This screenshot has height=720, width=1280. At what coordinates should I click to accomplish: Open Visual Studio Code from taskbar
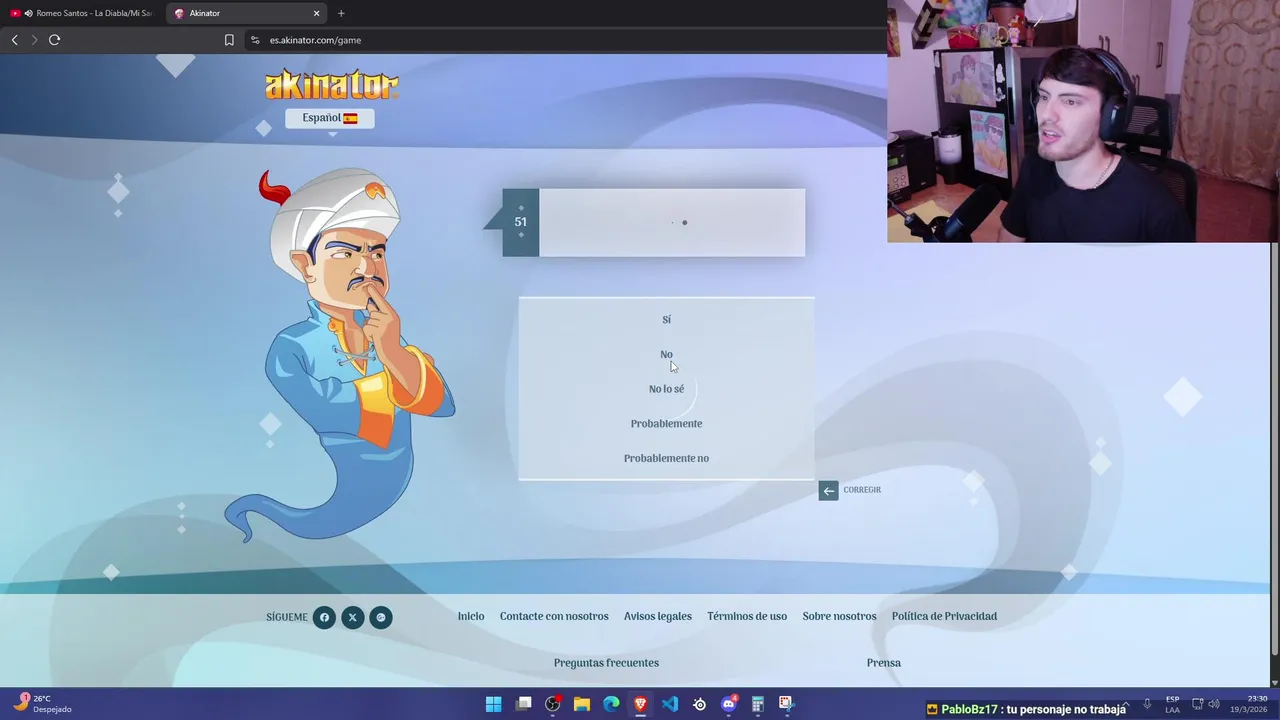(670, 704)
